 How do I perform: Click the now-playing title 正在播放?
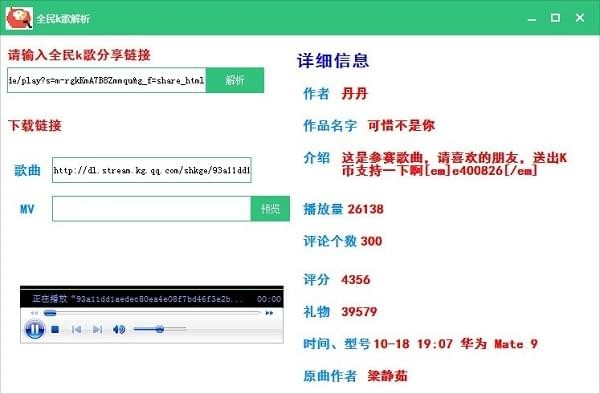click(x=138, y=299)
